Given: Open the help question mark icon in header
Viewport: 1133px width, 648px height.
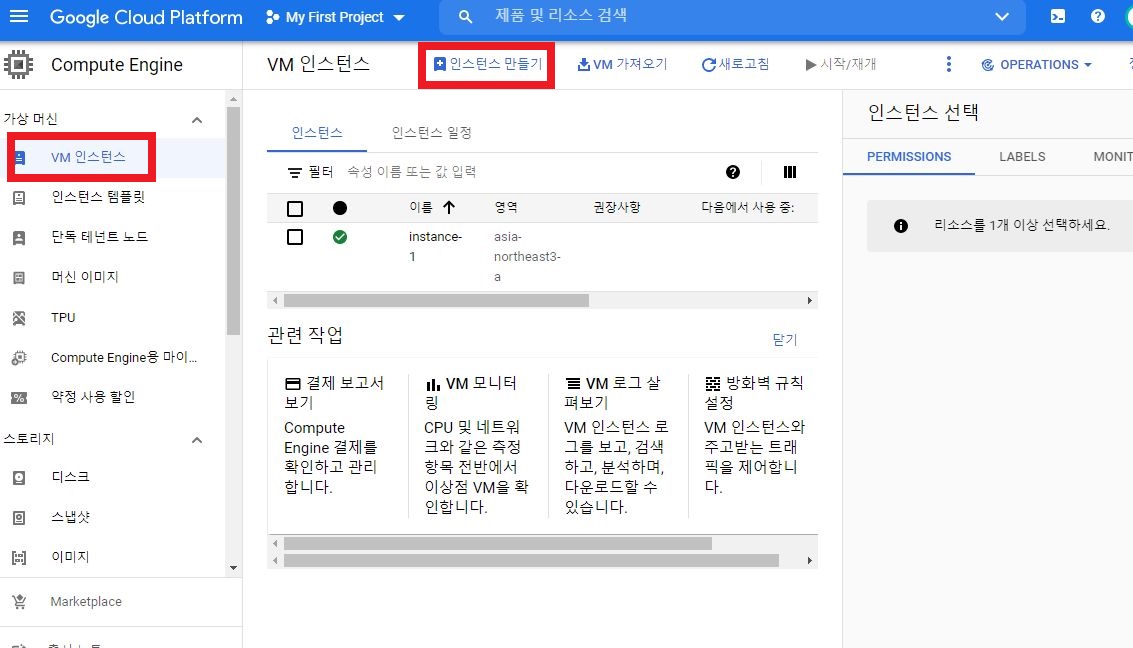Looking at the screenshot, I should [1098, 16].
